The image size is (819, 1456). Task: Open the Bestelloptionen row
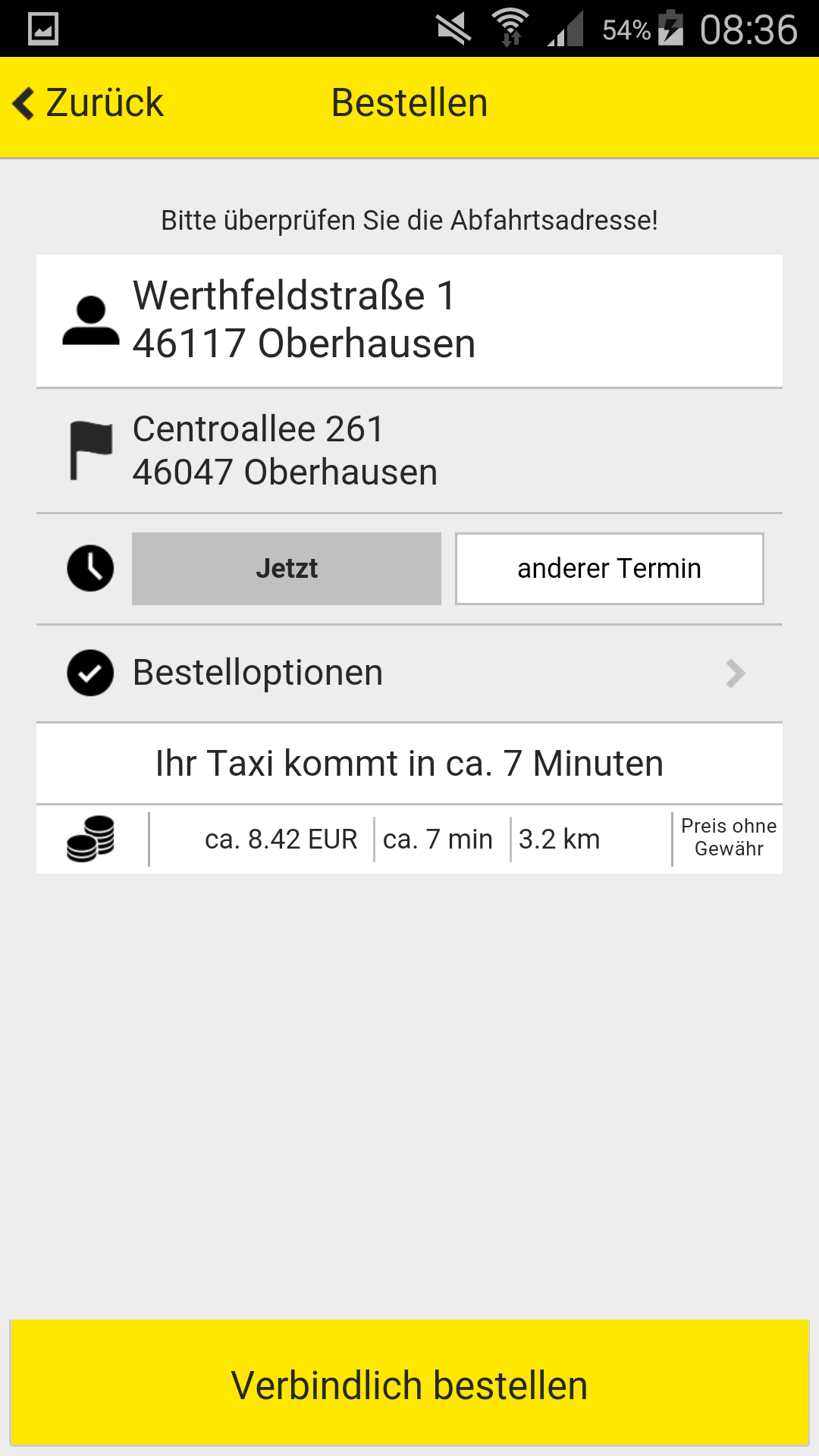pos(409,673)
